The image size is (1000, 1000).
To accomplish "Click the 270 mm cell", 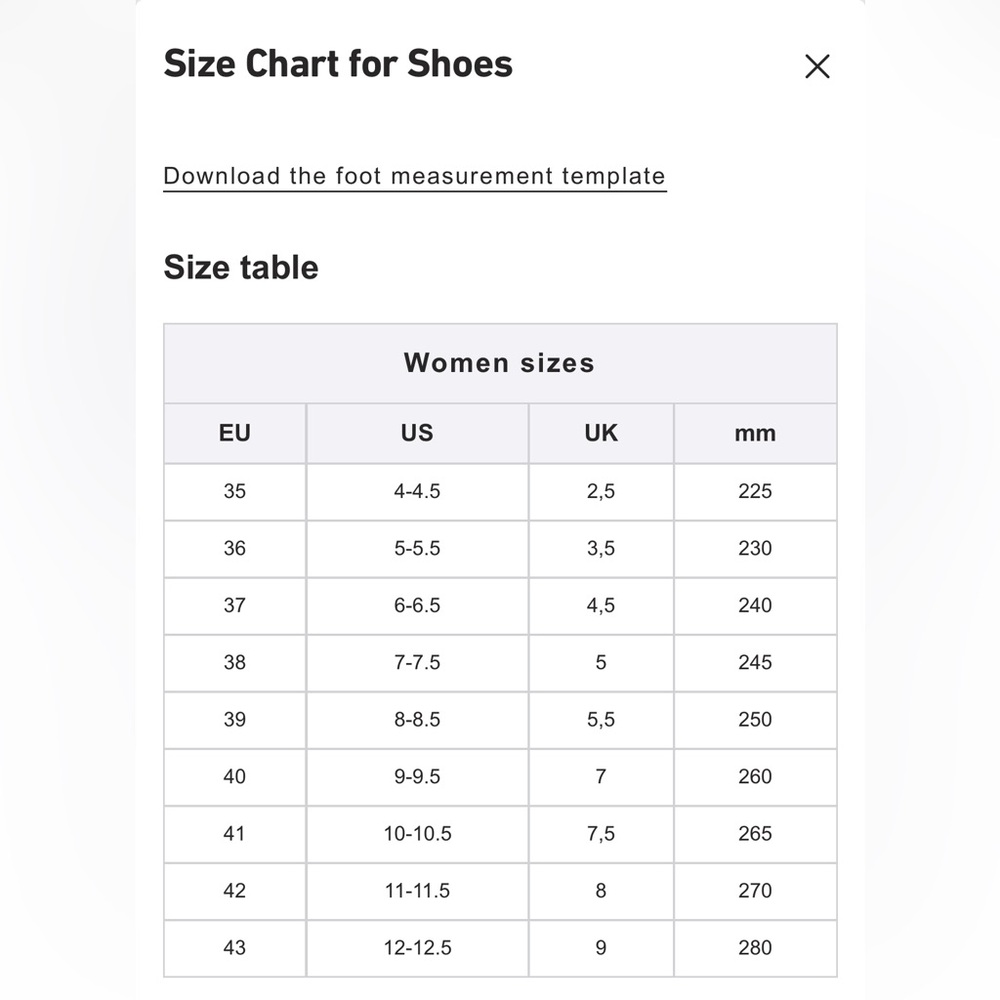I will coord(755,891).
